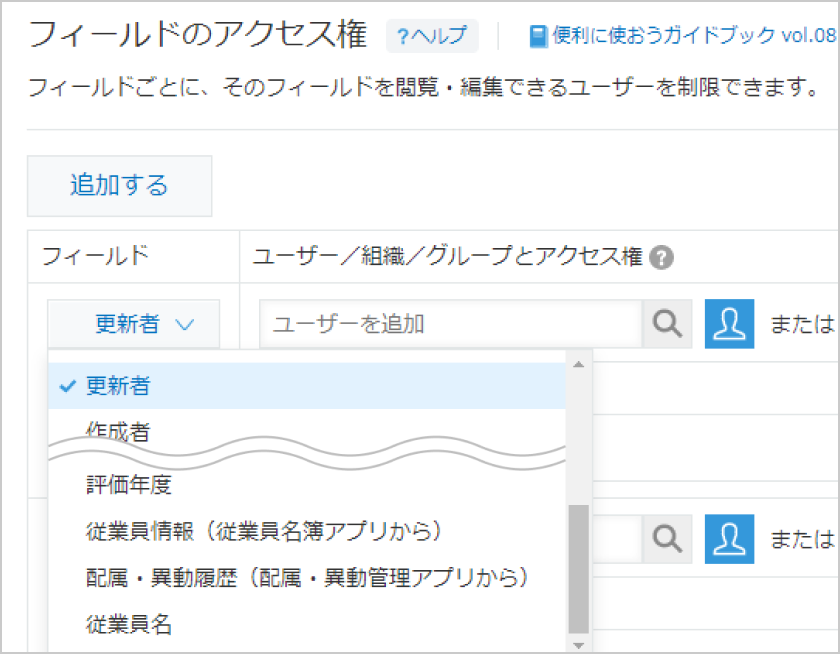Viewport: 840px width, 654px height.
Task: Expand the 更新者 field dropdown
Action: click(133, 324)
